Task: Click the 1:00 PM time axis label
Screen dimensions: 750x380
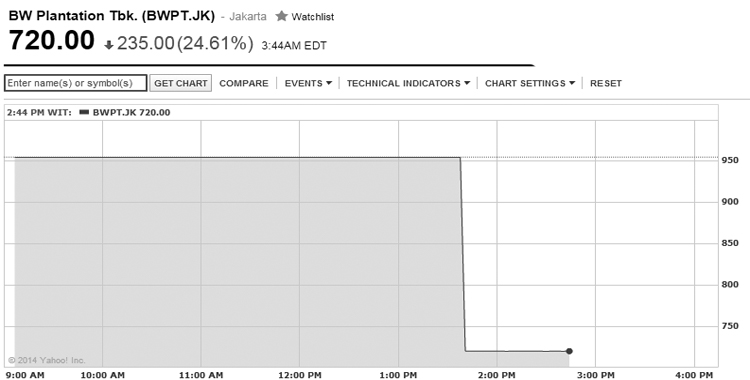Action: point(398,375)
